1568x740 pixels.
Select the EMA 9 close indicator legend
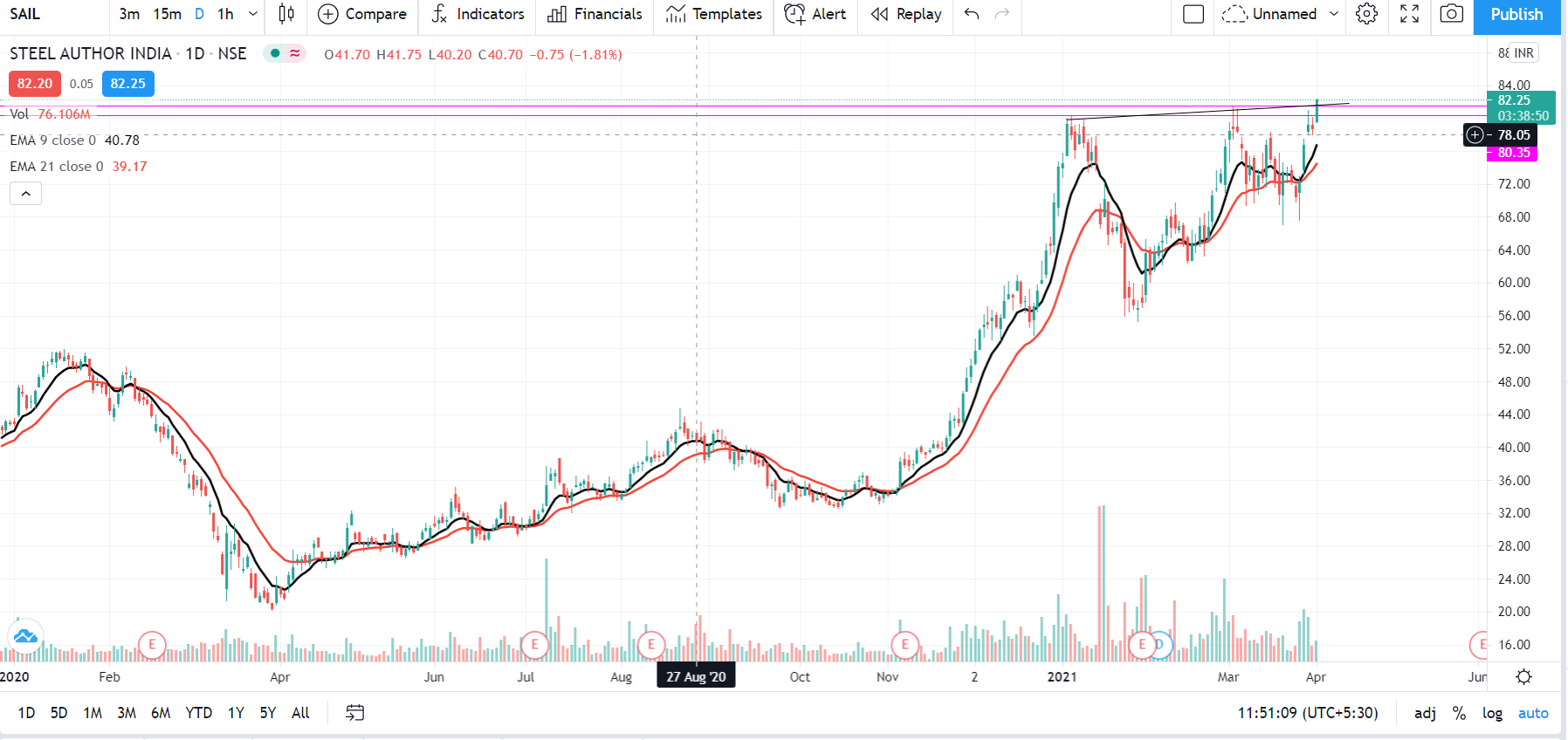point(74,140)
